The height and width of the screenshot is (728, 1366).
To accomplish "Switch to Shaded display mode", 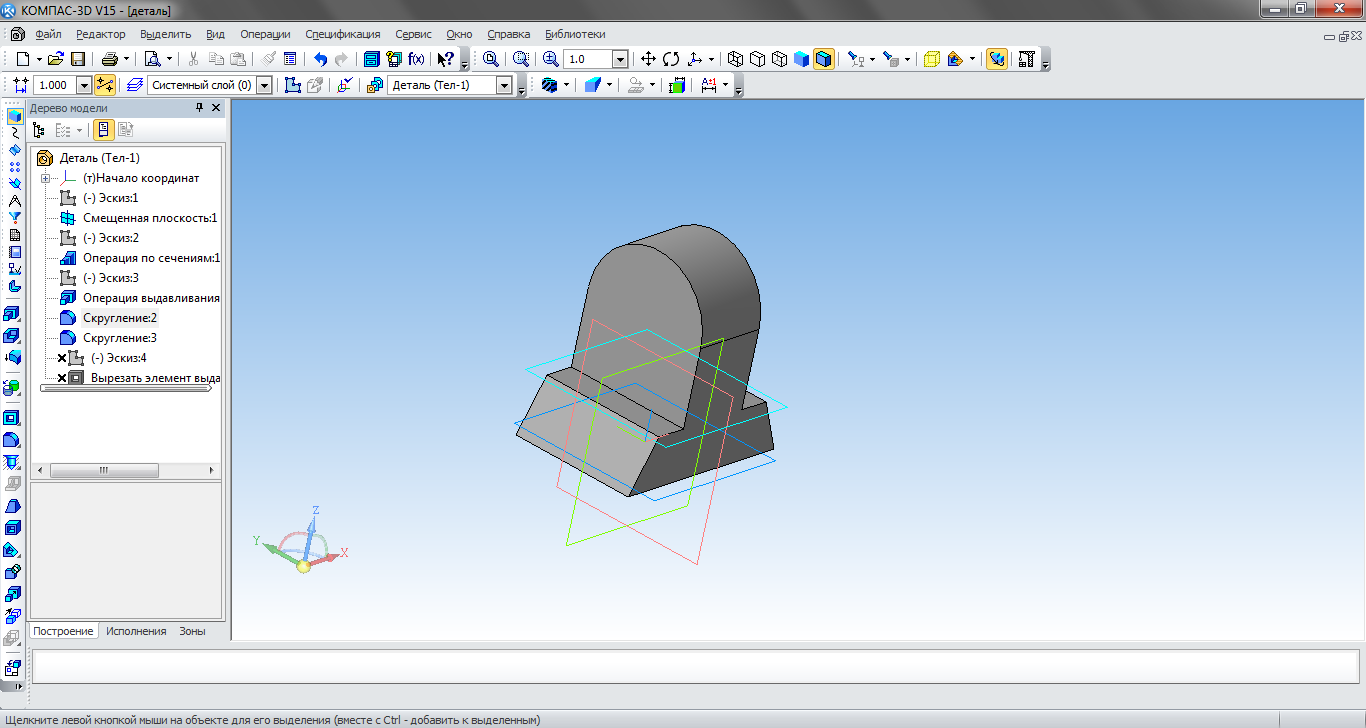I will (802, 59).
